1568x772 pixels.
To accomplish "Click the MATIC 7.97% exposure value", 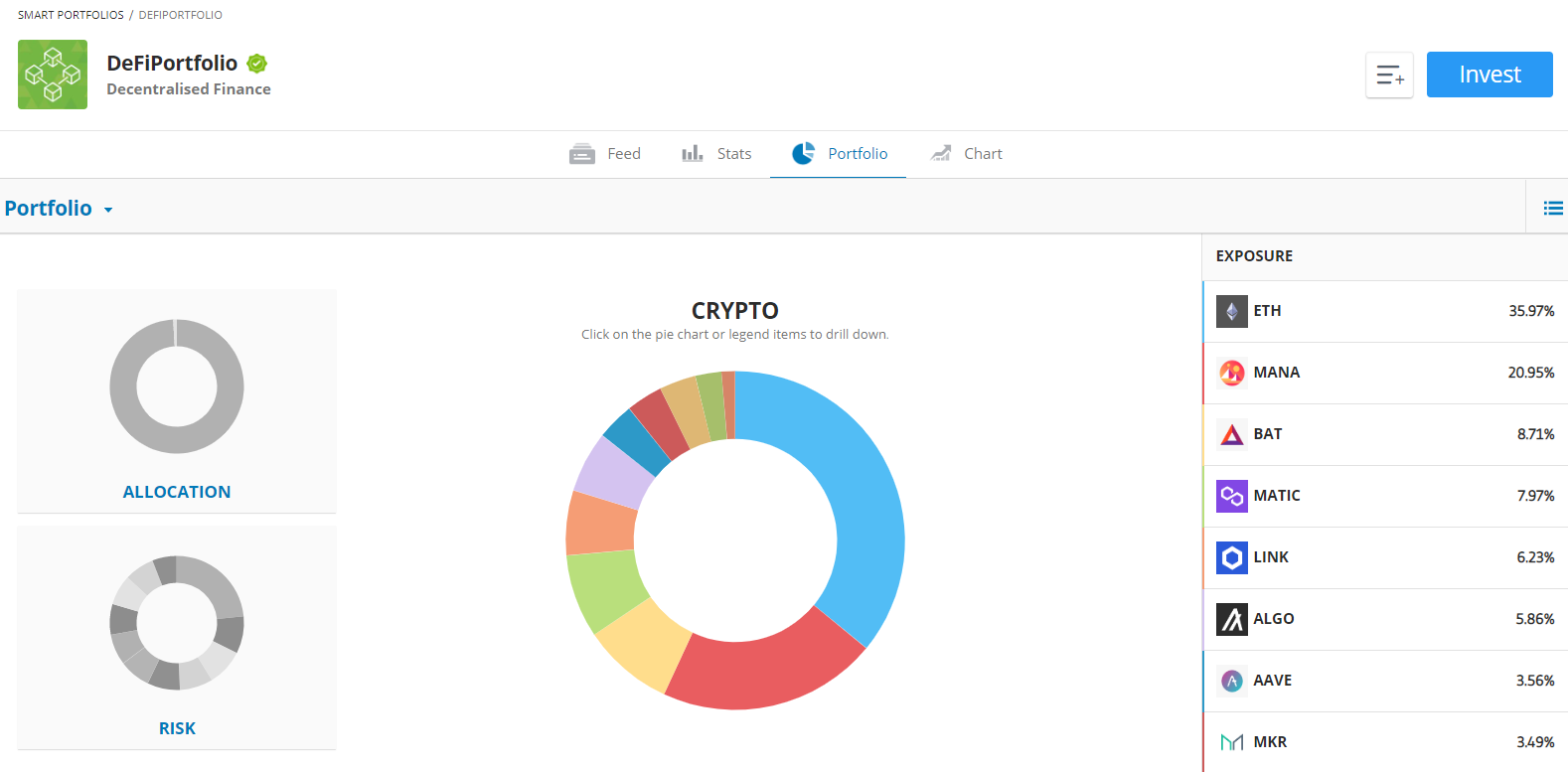I will click(x=1535, y=496).
